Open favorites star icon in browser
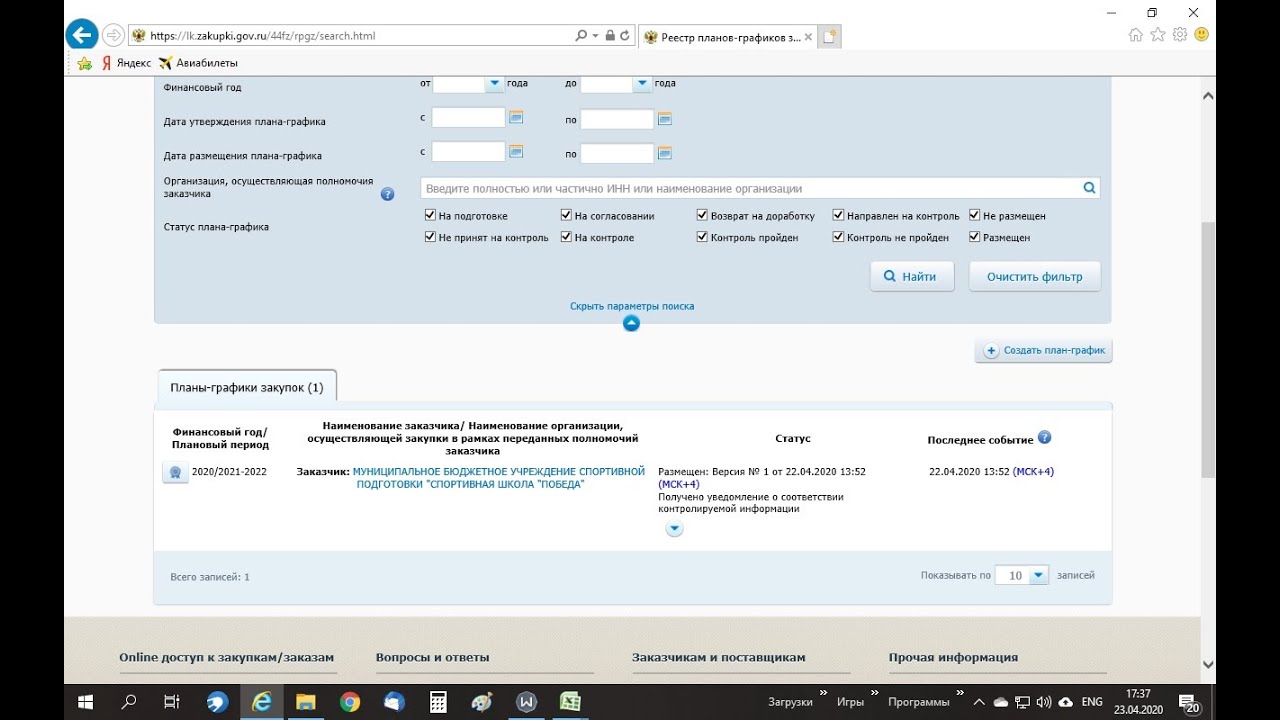Screen dimensions: 1280x720 1157,35
